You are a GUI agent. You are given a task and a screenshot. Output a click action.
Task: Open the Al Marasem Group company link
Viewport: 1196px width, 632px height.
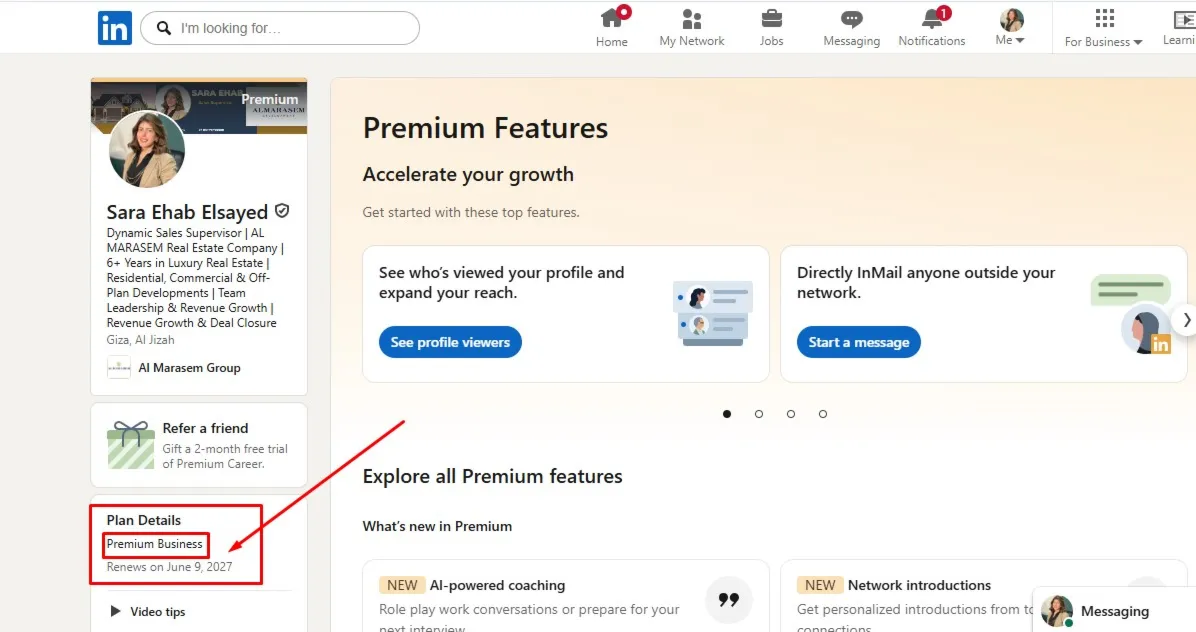tap(189, 367)
